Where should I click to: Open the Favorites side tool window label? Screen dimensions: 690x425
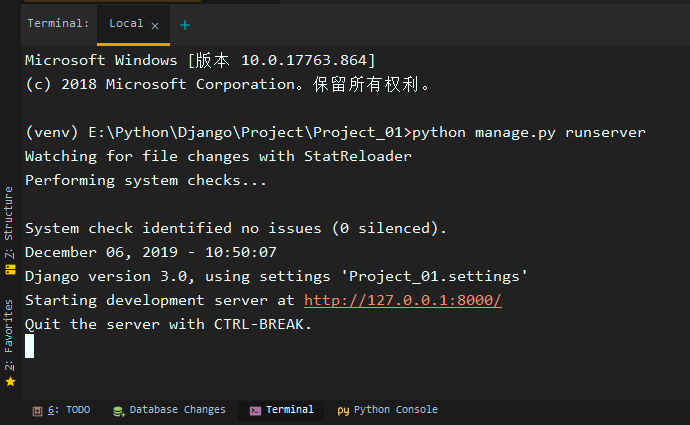9,335
